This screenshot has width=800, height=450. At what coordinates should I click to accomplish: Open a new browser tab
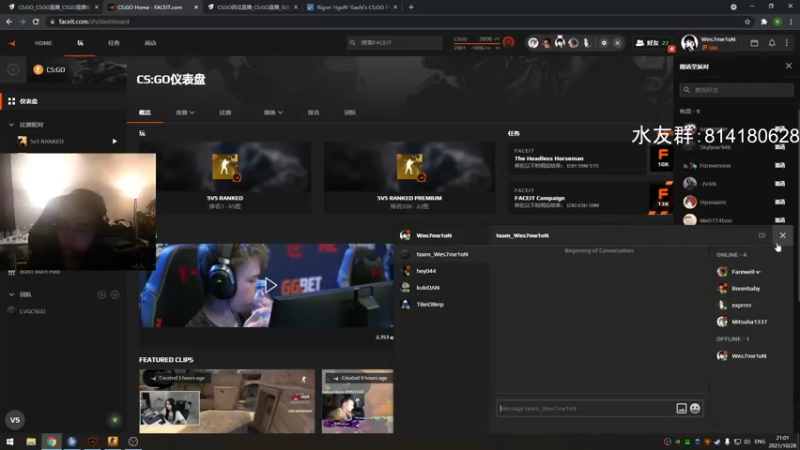411,7
